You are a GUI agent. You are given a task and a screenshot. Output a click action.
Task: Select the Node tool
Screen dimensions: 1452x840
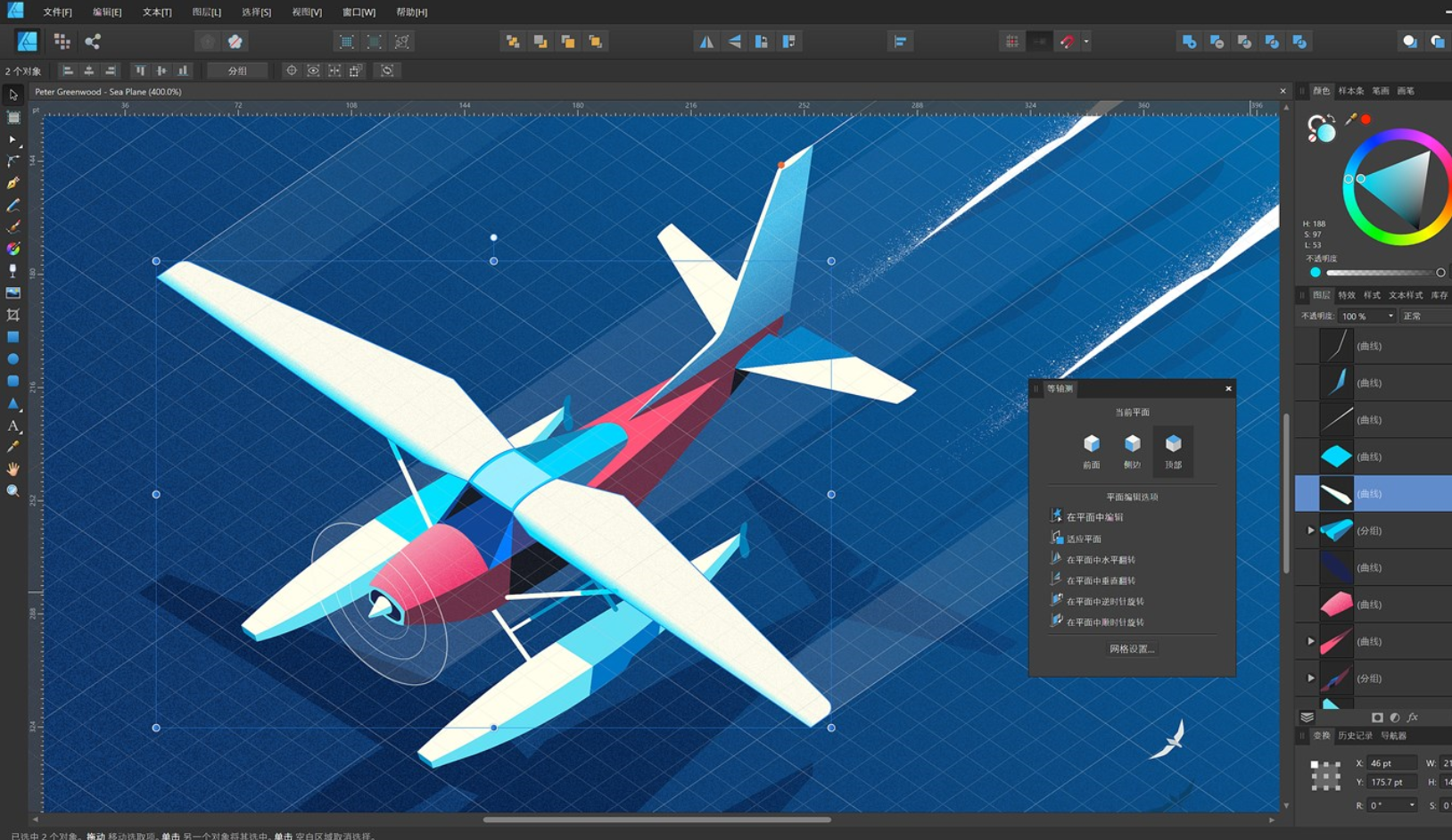[x=13, y=140]
